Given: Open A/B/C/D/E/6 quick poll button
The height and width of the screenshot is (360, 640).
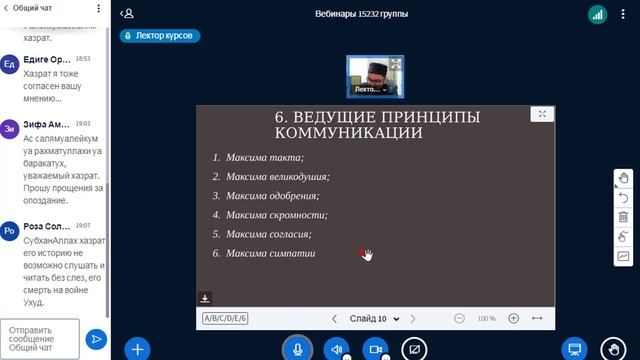Looking at the screenshot, I should coord(225,318).
